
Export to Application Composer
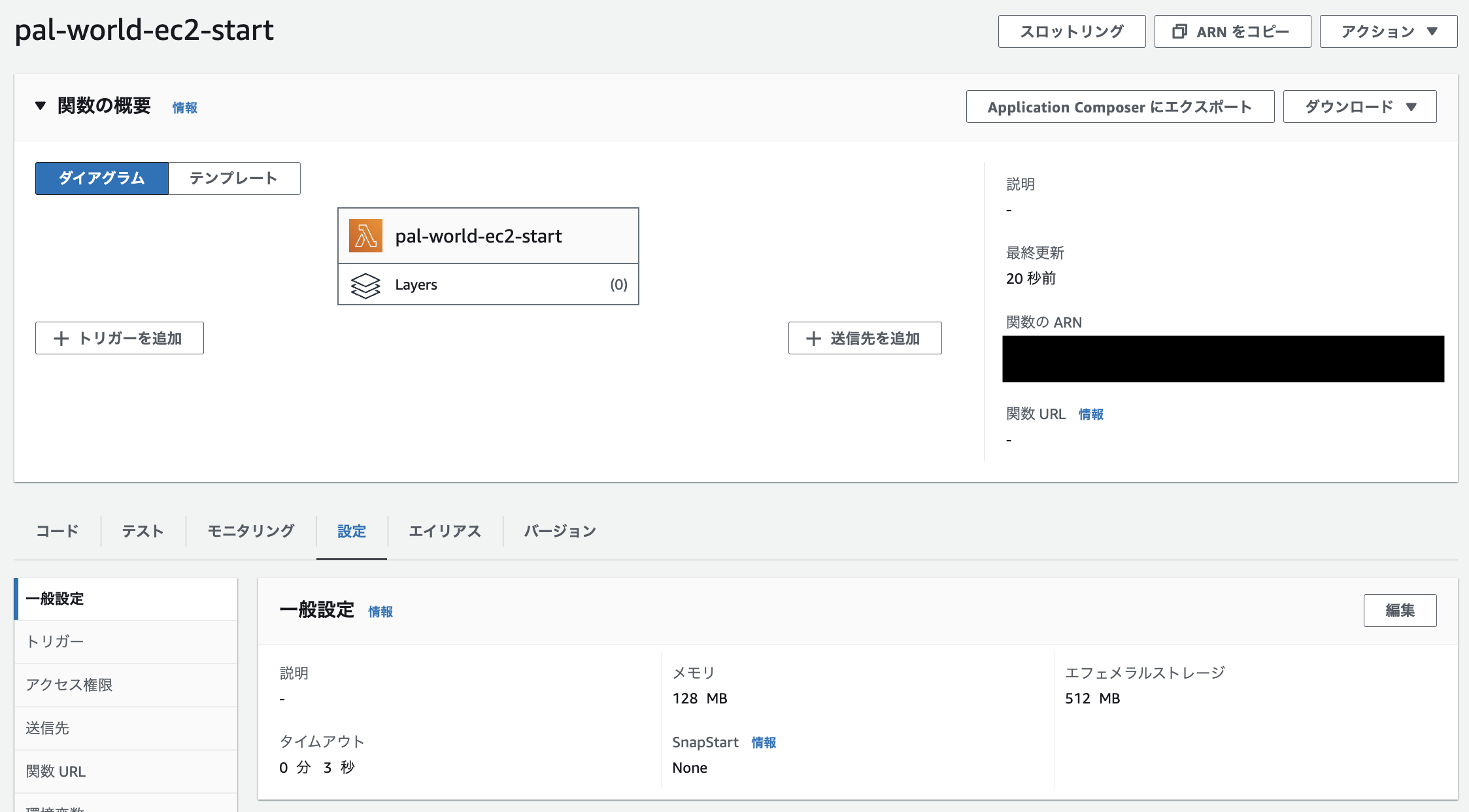pyautogui.click(x=1120, y=107)
